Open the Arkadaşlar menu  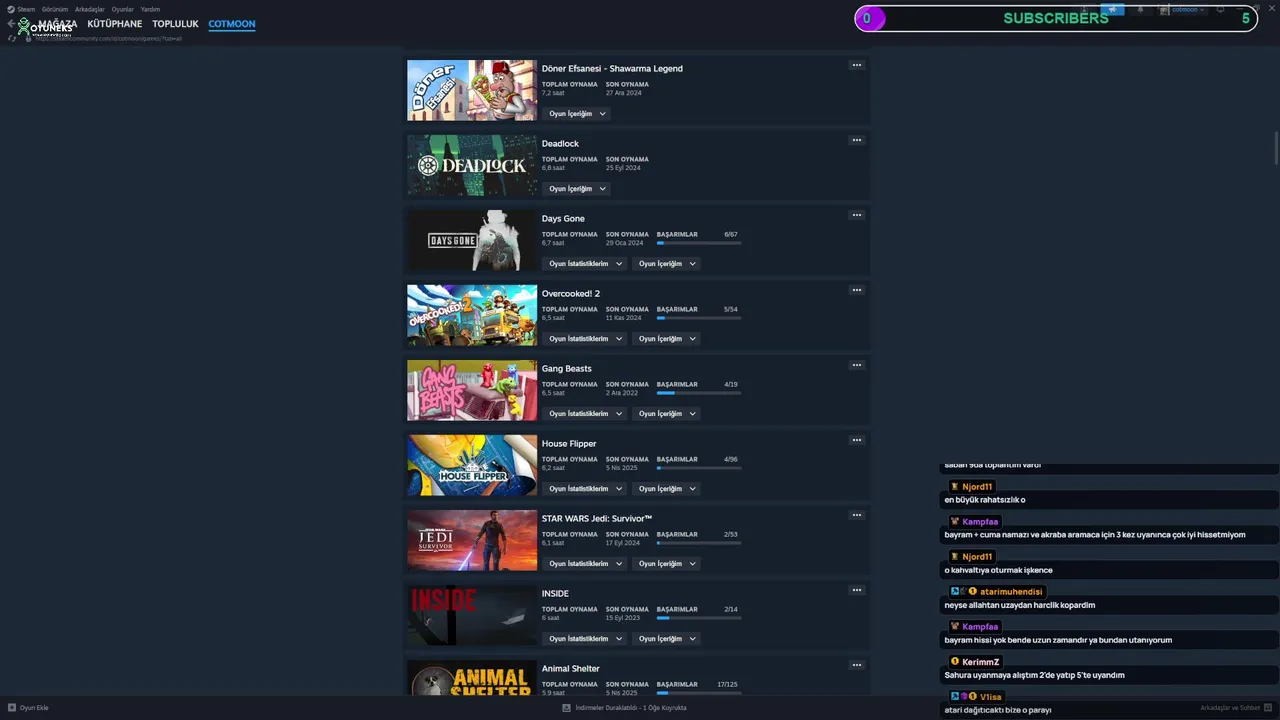pos(90,9)
